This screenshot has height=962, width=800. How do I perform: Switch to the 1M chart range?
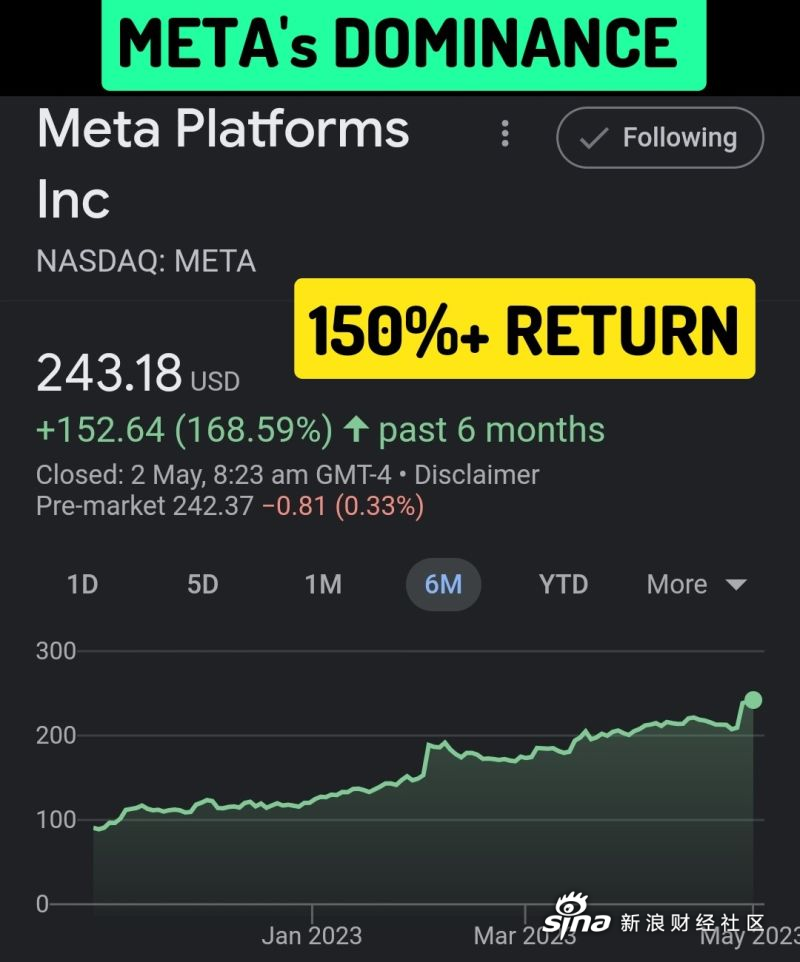click(323, 584)
